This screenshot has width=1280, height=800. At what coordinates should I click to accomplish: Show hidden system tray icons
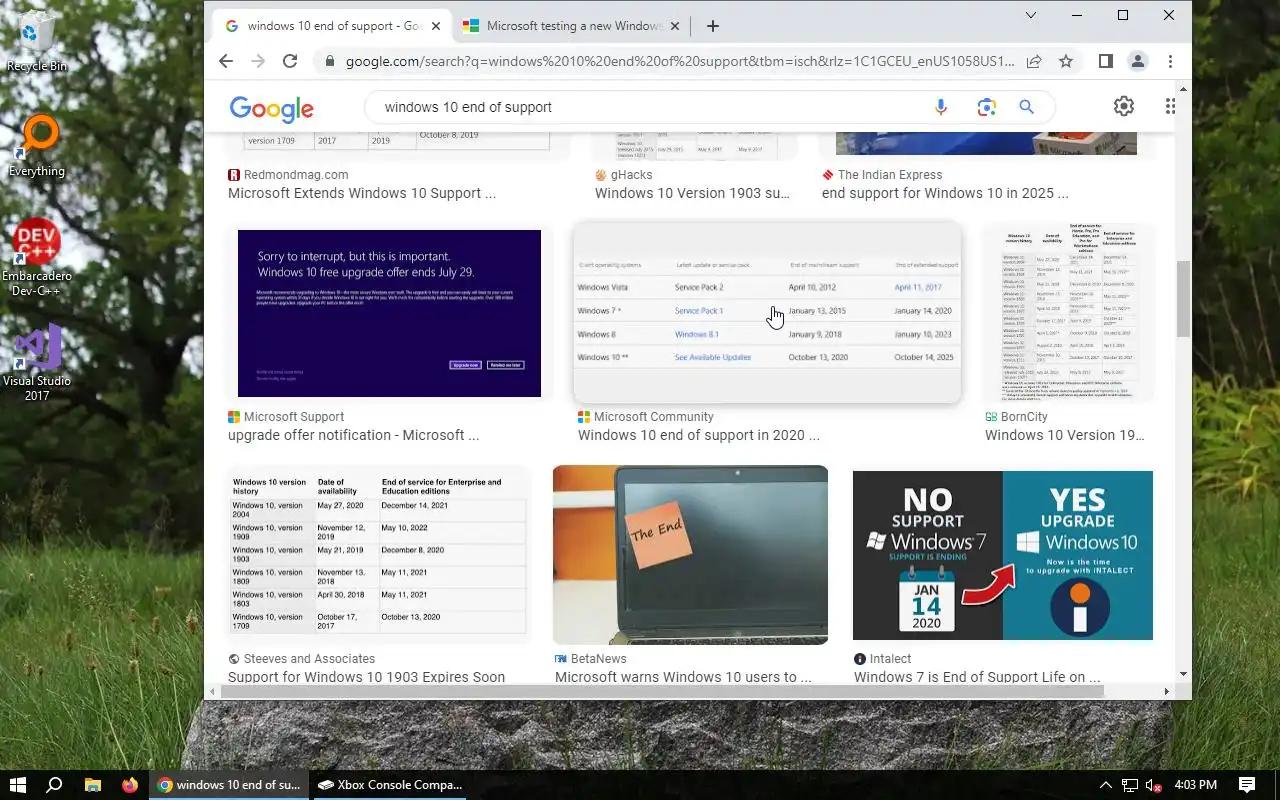click(1106, 785)
